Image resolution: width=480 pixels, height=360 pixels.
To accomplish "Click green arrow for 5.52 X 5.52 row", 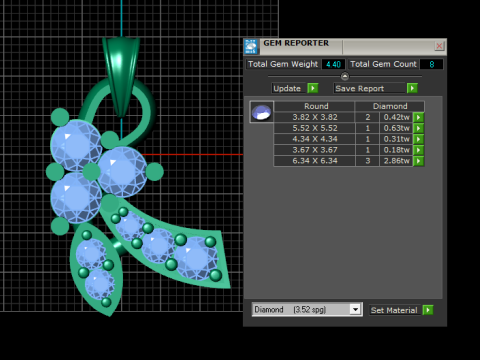I will (x=418, y=128).
